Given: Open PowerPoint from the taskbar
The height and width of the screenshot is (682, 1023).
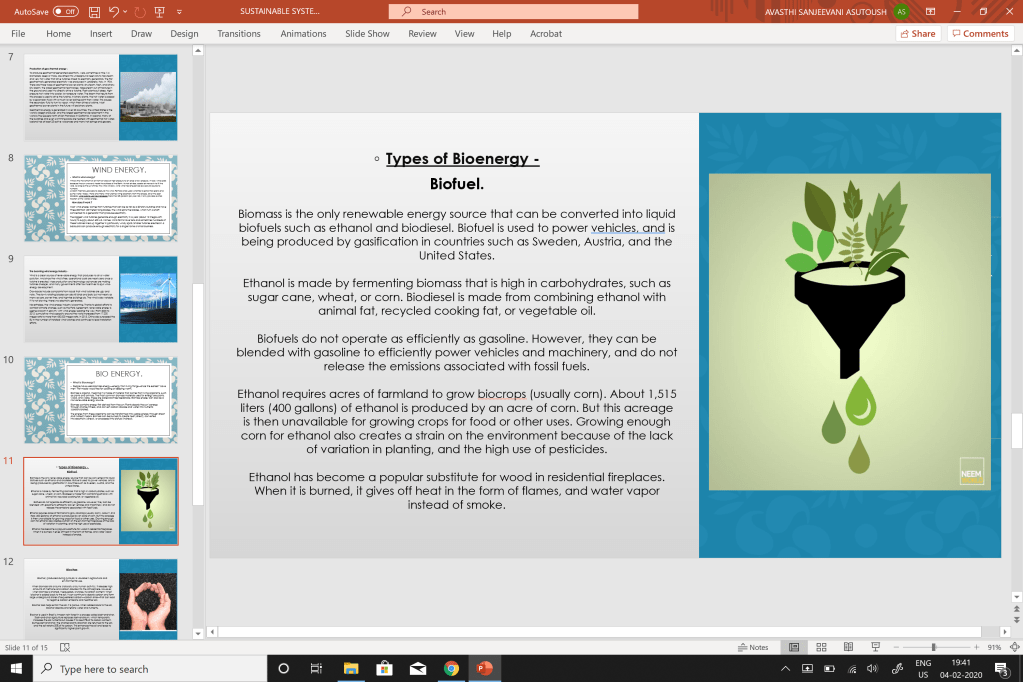Looking at the screenshot, I should [x=484, y=668].
